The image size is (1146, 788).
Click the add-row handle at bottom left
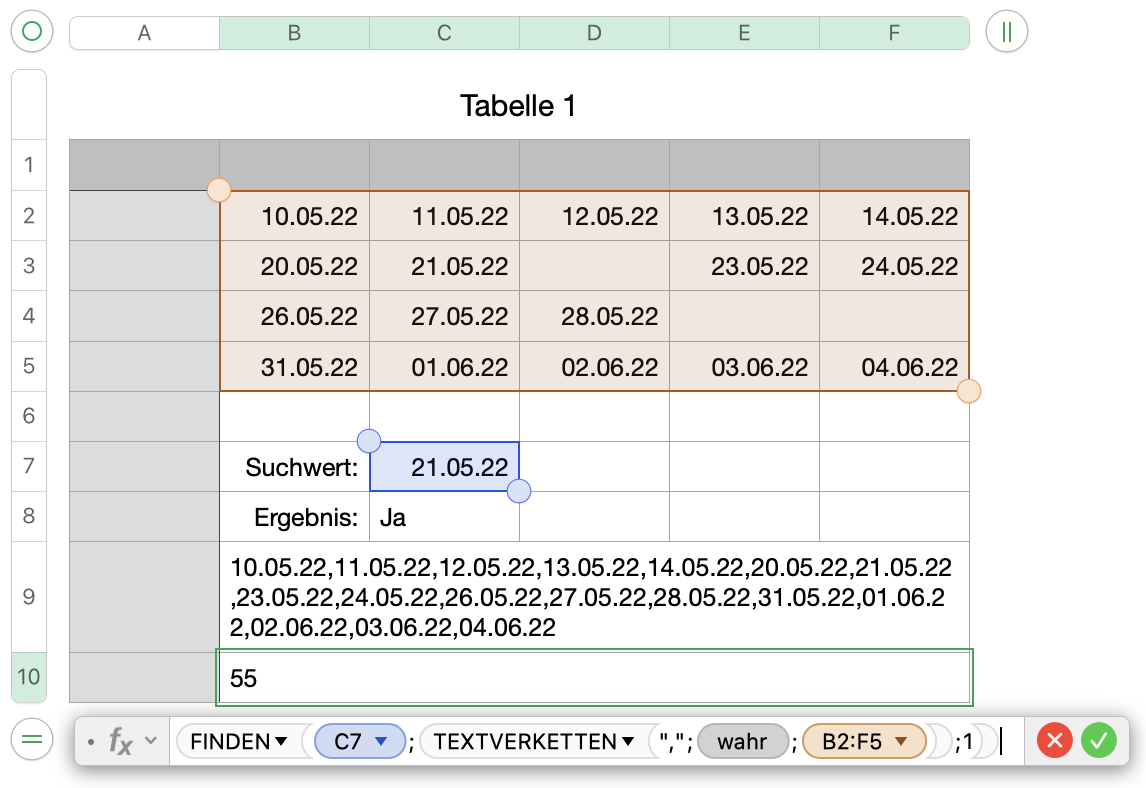tap(31, 740)
